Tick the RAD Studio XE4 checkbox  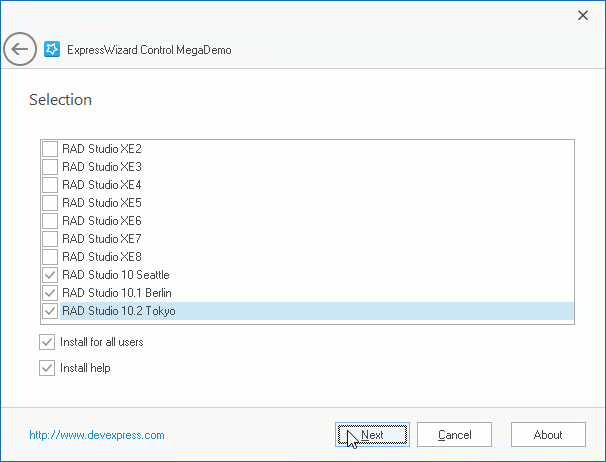50,185
